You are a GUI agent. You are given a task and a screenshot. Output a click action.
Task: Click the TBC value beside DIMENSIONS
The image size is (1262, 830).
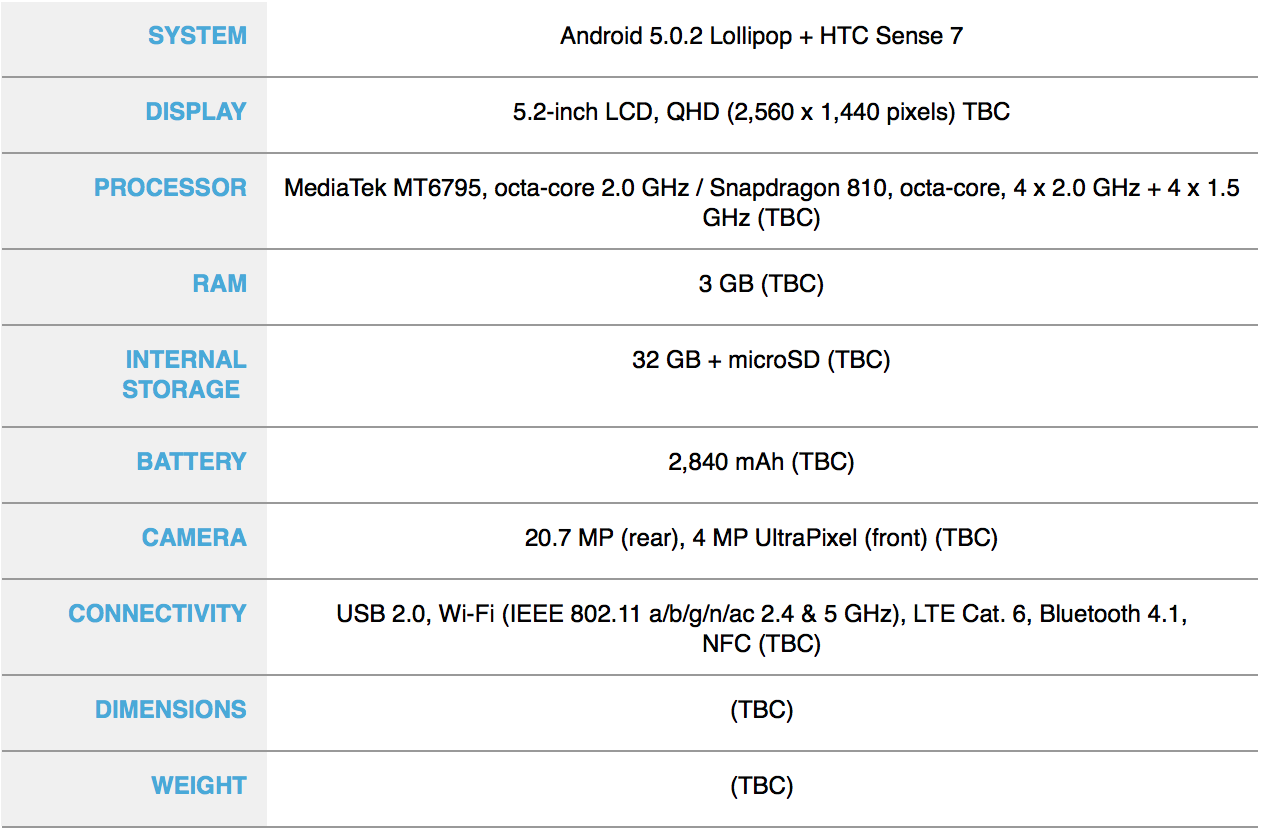coord(761,710)
